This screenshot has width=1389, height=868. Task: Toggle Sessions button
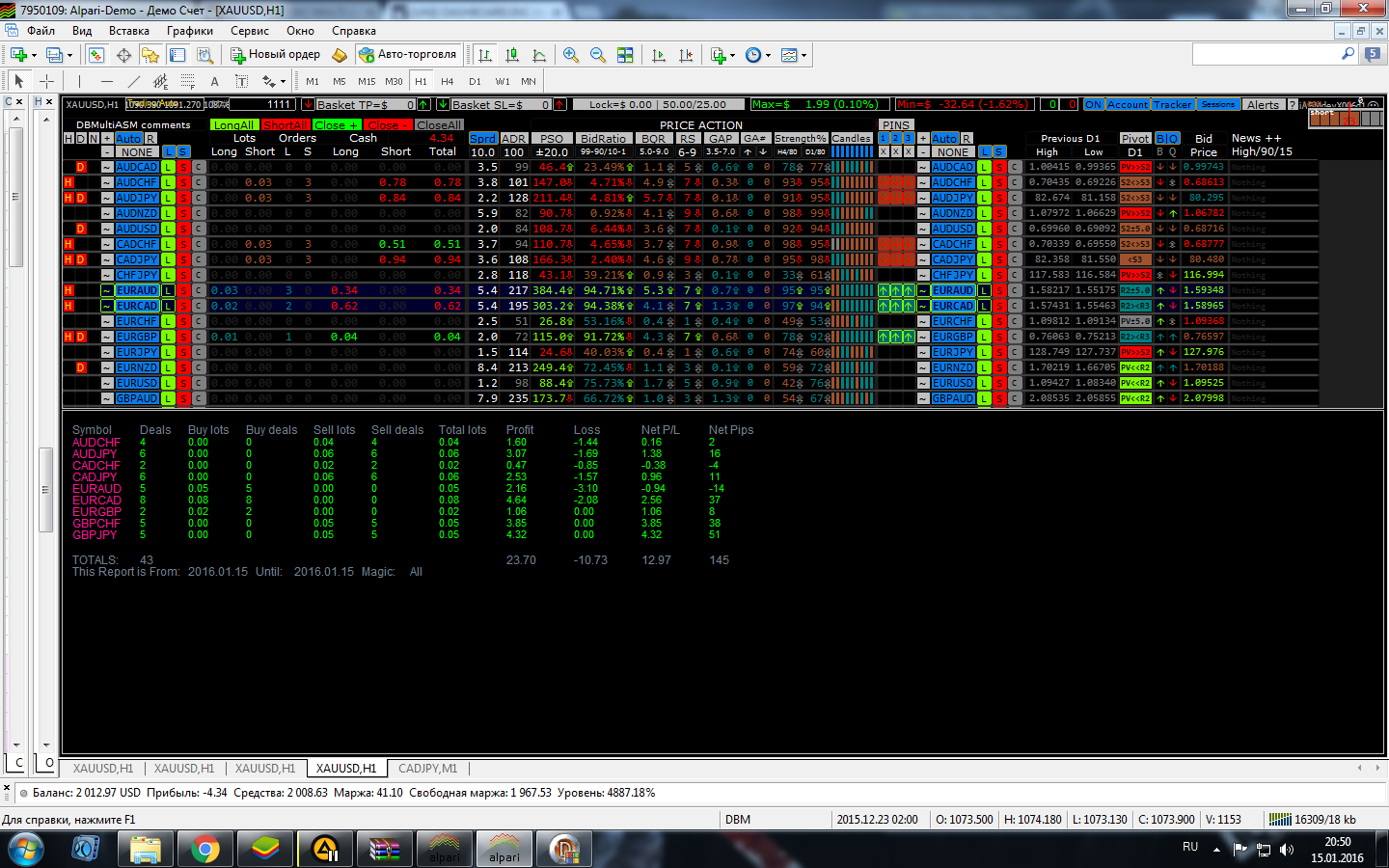point(1218,104)
